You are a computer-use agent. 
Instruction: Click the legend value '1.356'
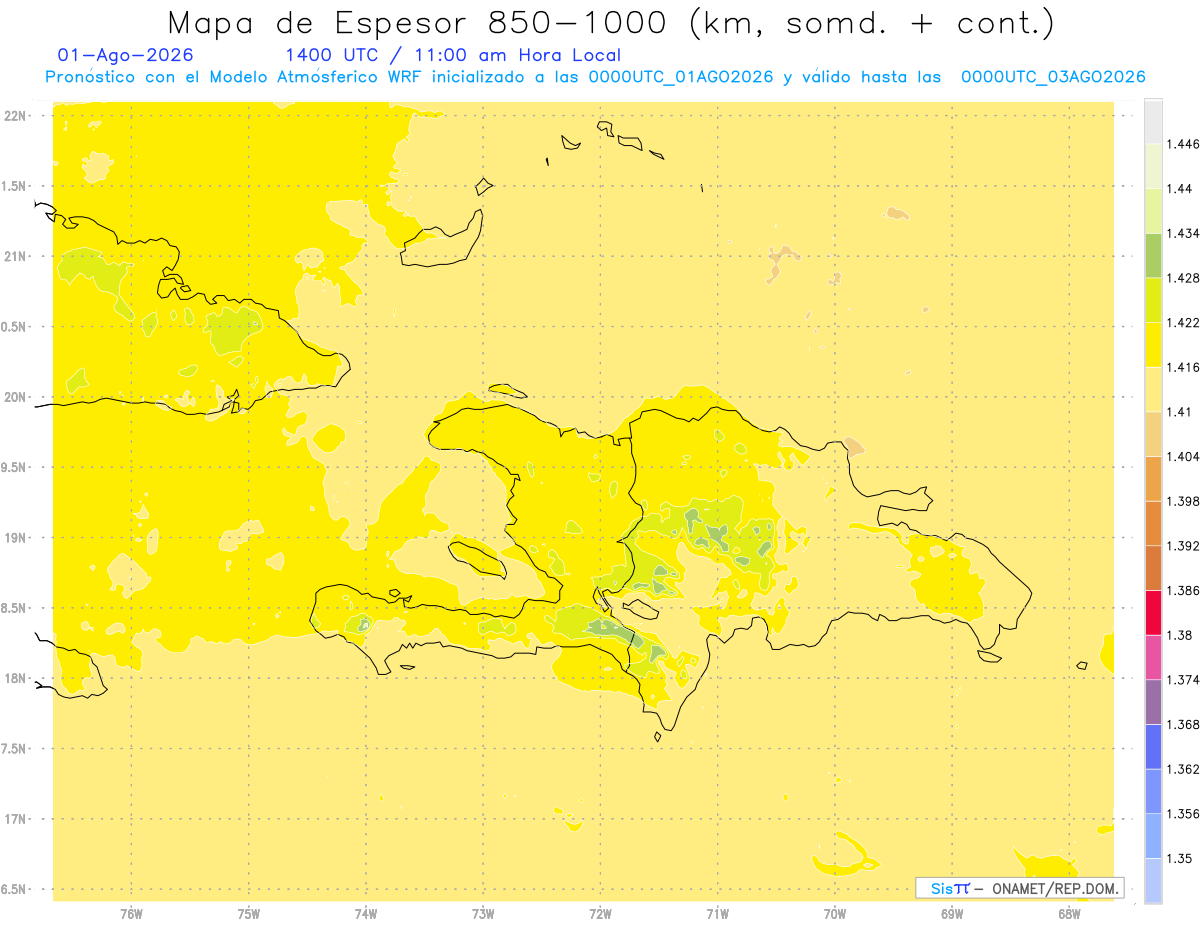coord(1183,814)
